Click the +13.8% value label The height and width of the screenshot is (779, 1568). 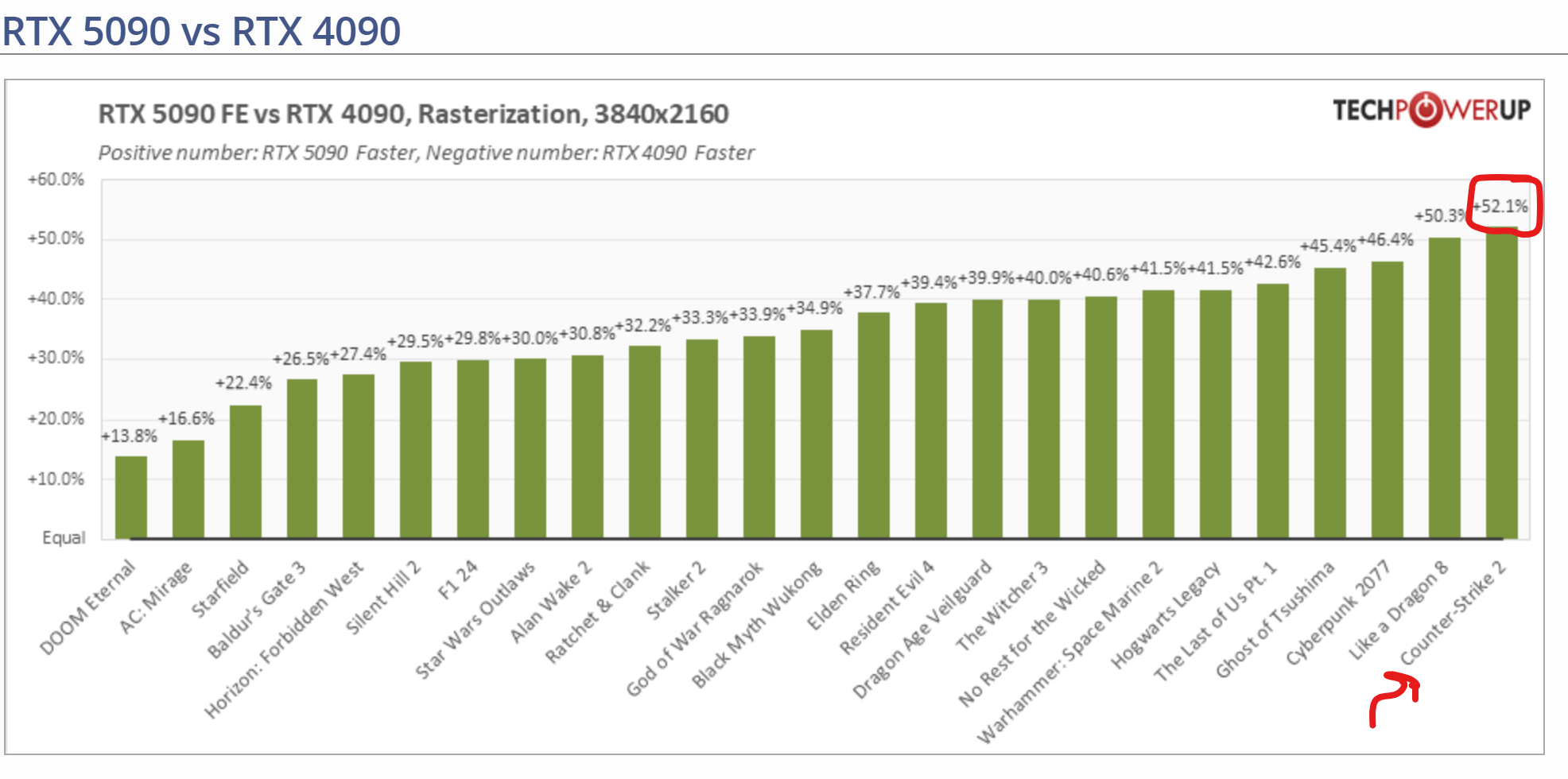(x=129, y=436)
